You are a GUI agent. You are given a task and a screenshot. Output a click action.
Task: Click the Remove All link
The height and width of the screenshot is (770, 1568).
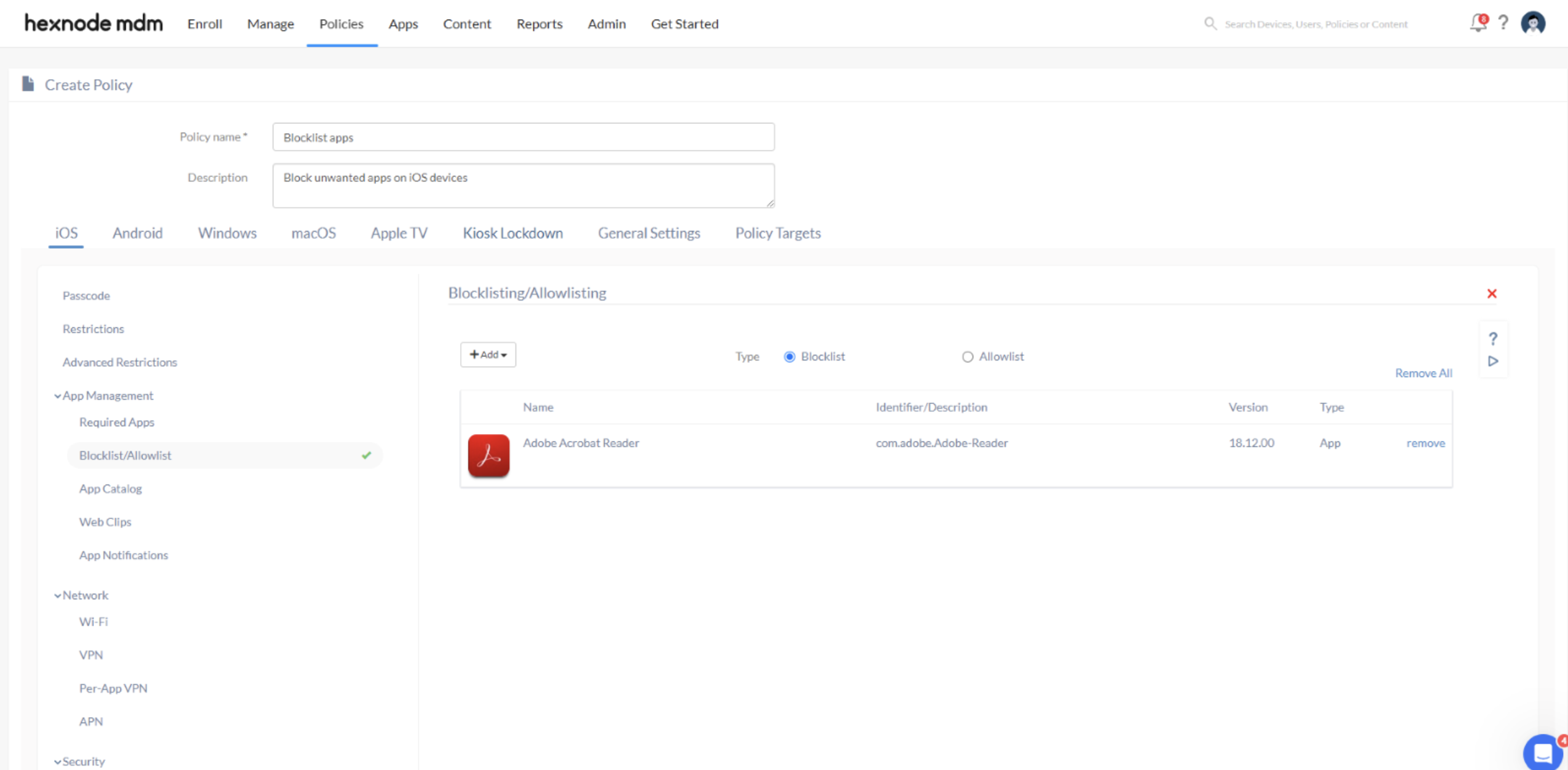pos(1422,372)
